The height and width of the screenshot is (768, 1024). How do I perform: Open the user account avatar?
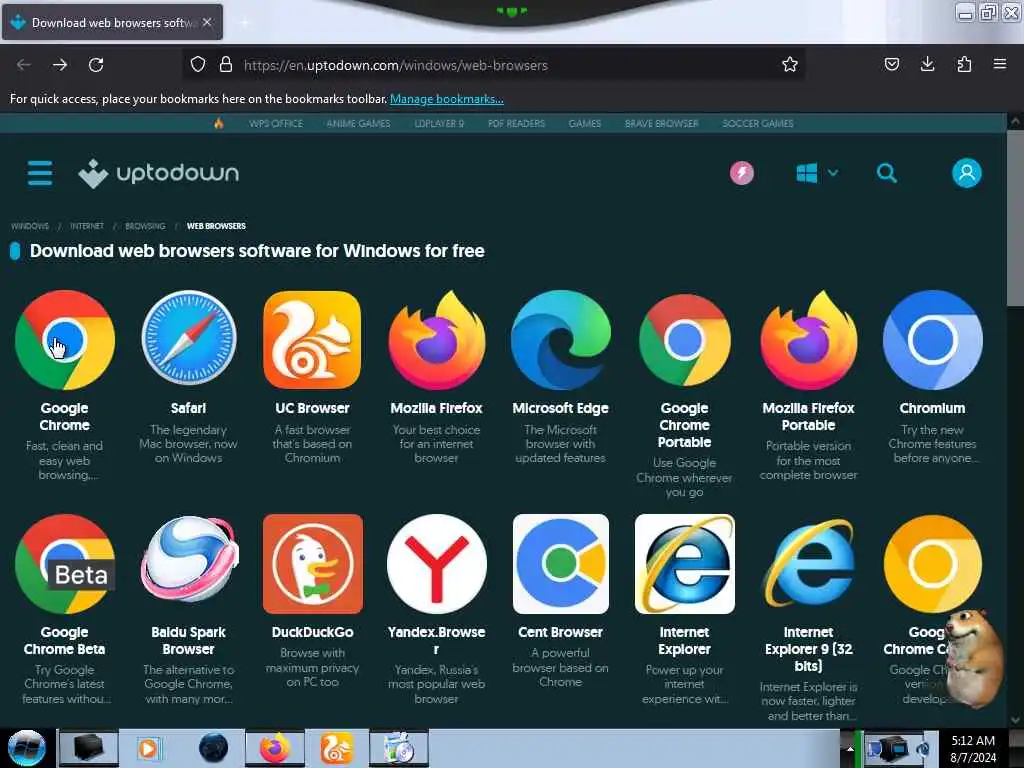967,173
